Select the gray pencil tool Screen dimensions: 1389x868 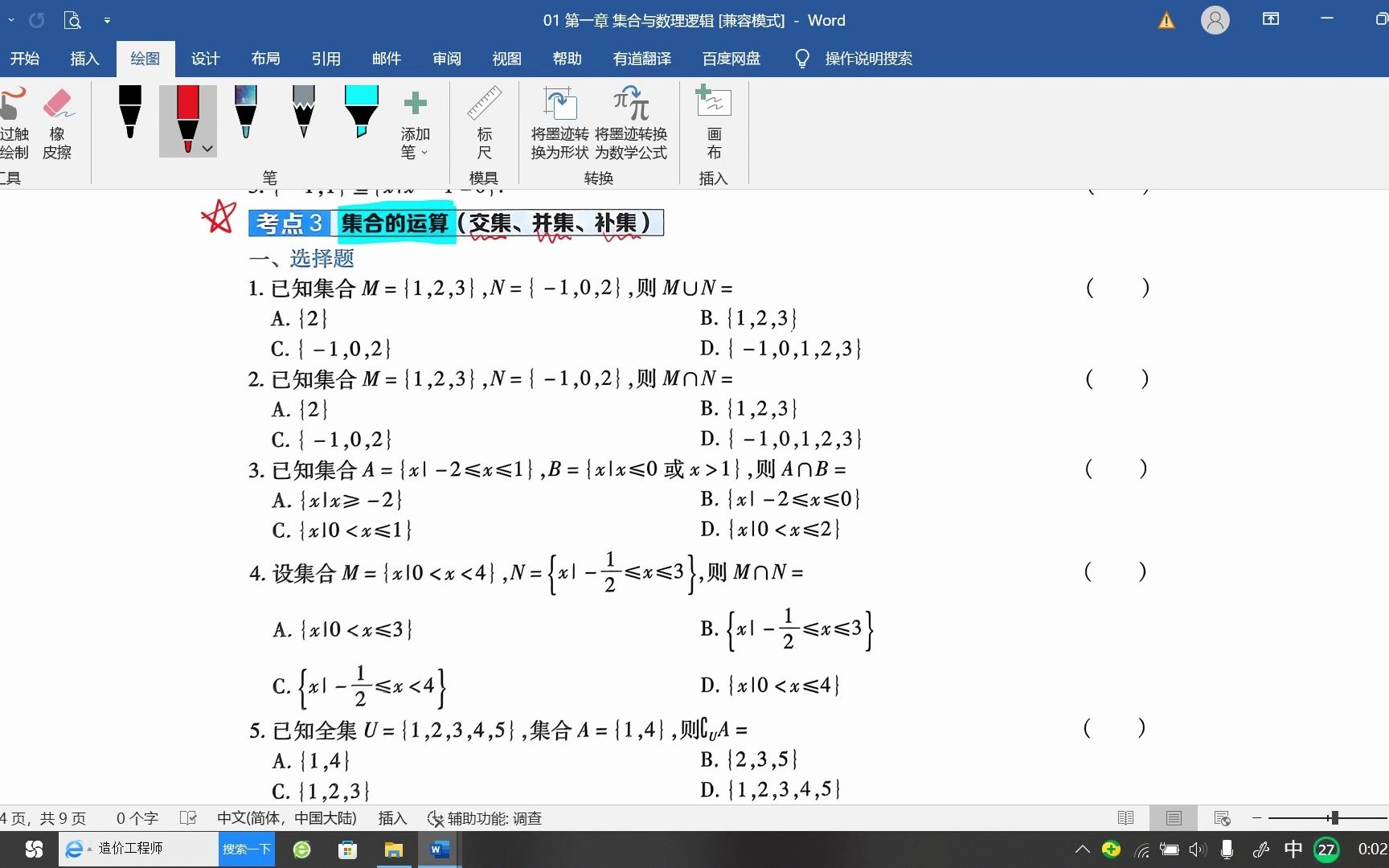coord(304,113)
